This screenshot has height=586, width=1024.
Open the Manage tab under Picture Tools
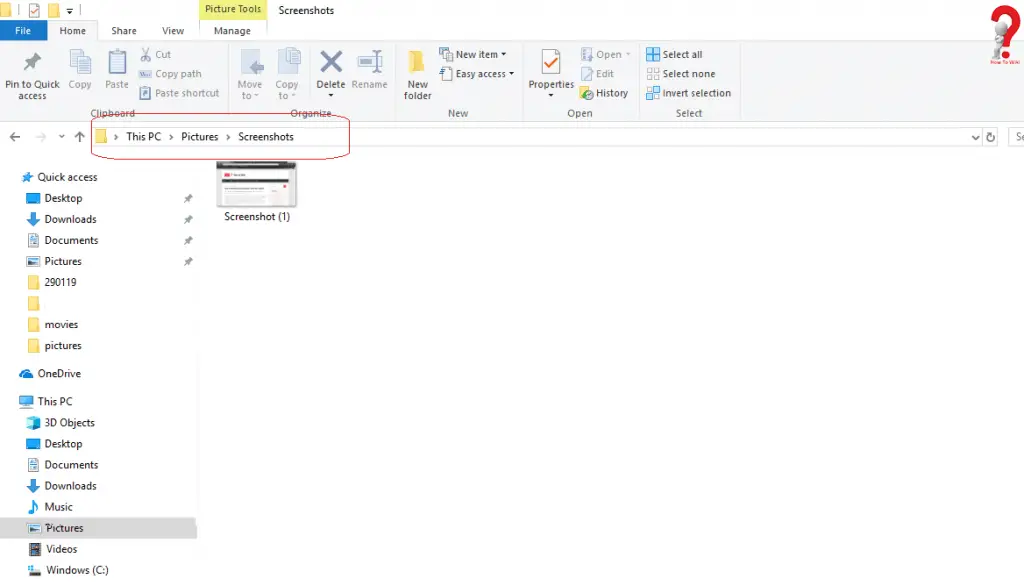pyautogui.click(x=232, y=30)
